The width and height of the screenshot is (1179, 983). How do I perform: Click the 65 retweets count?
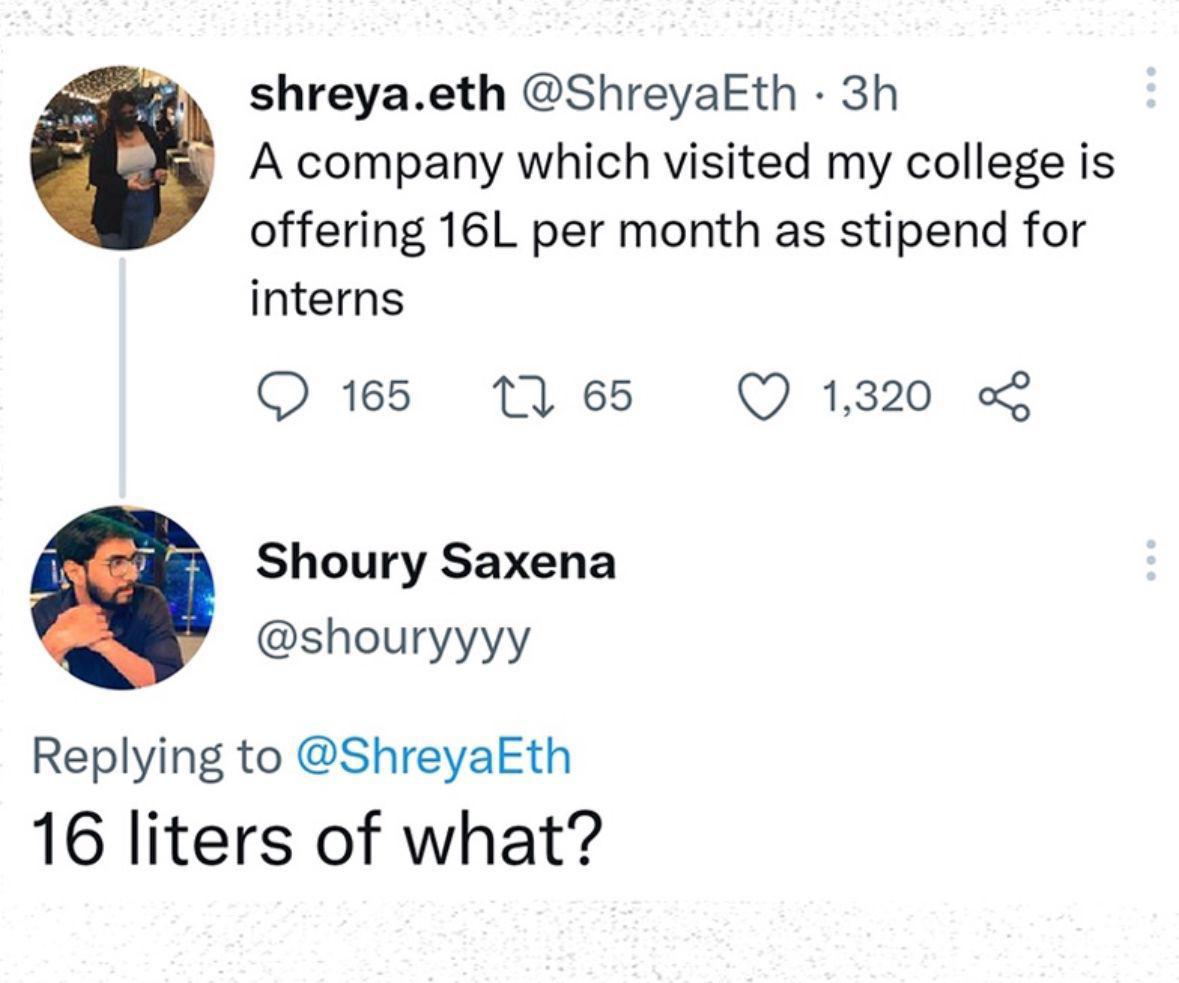coord(608,397)
